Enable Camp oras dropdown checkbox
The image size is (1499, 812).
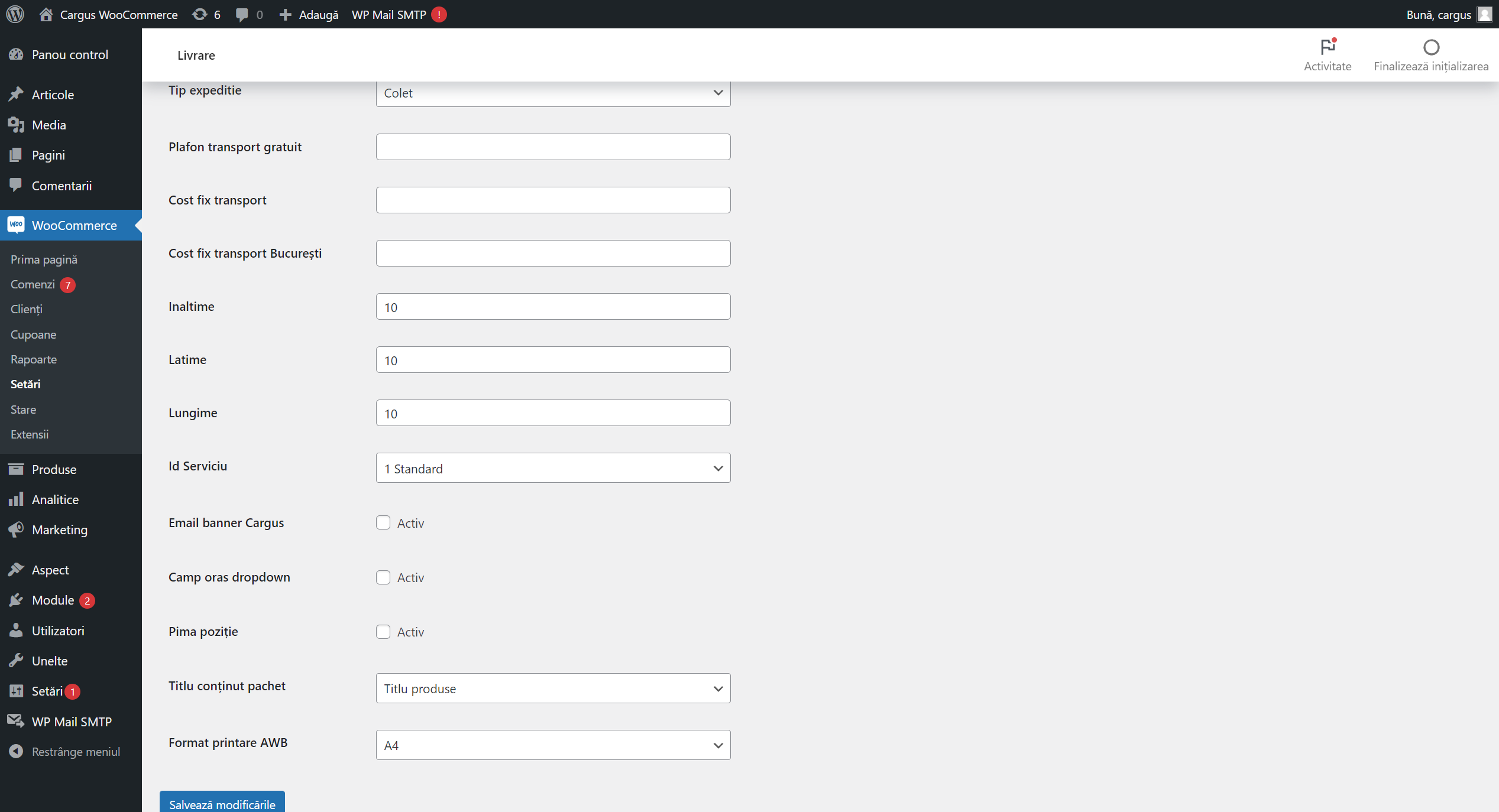pyautogui.click(x=383, y=577)
